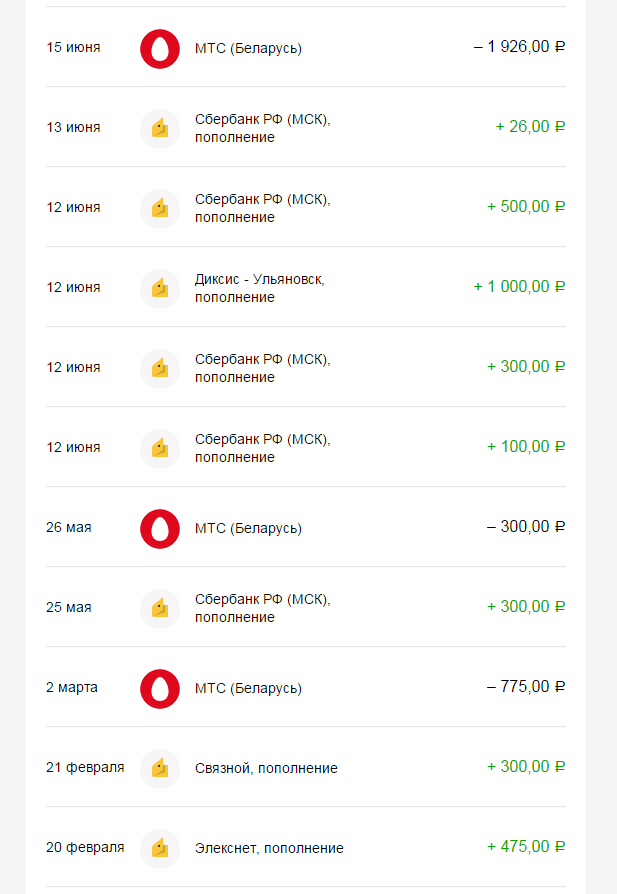Open the МТС (Беларусь) payment of 1 926,00

248,48
